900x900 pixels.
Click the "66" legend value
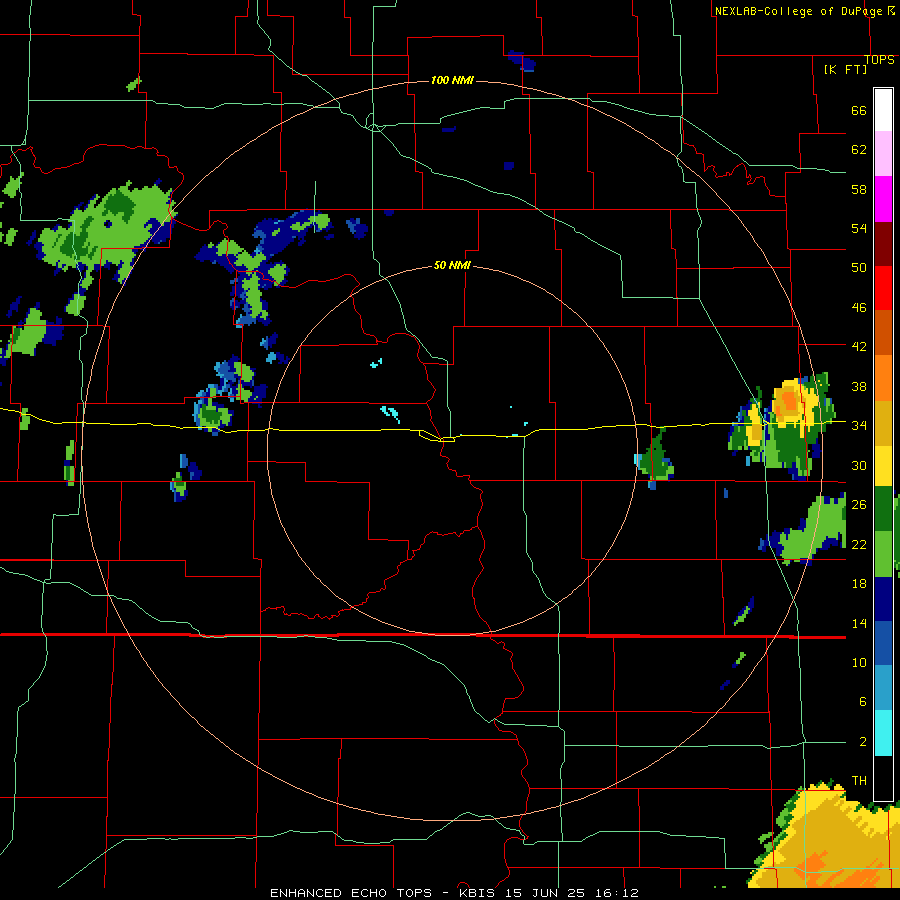859,110
